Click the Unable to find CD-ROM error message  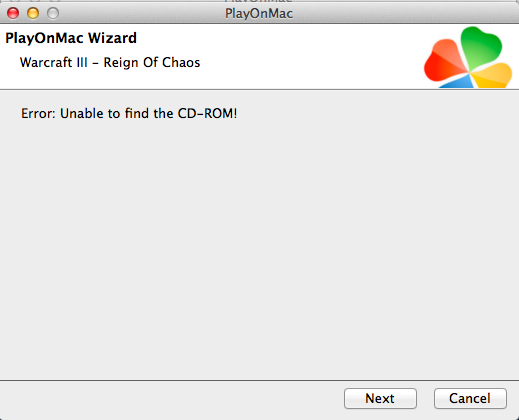click(x=129, y=114)
